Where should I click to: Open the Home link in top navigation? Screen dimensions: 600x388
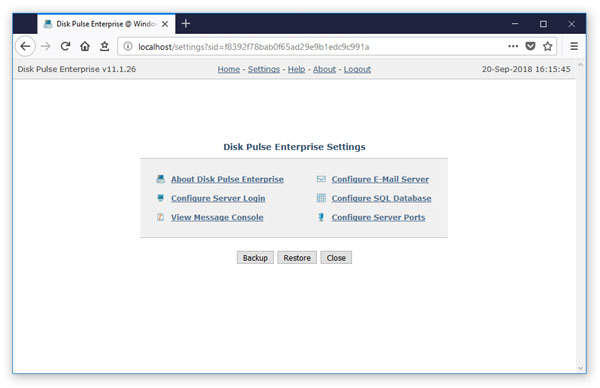(x=229, y=69)
